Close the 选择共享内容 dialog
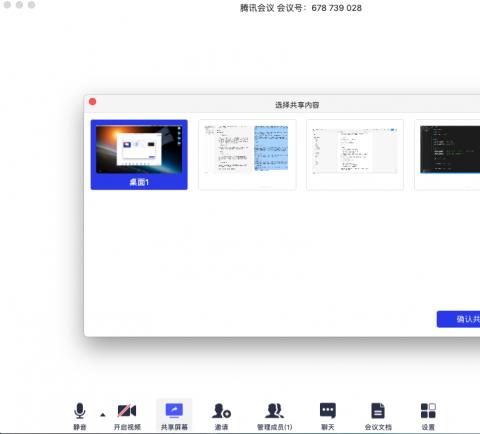This screenshot has height=434, width=480. [93, 102]
